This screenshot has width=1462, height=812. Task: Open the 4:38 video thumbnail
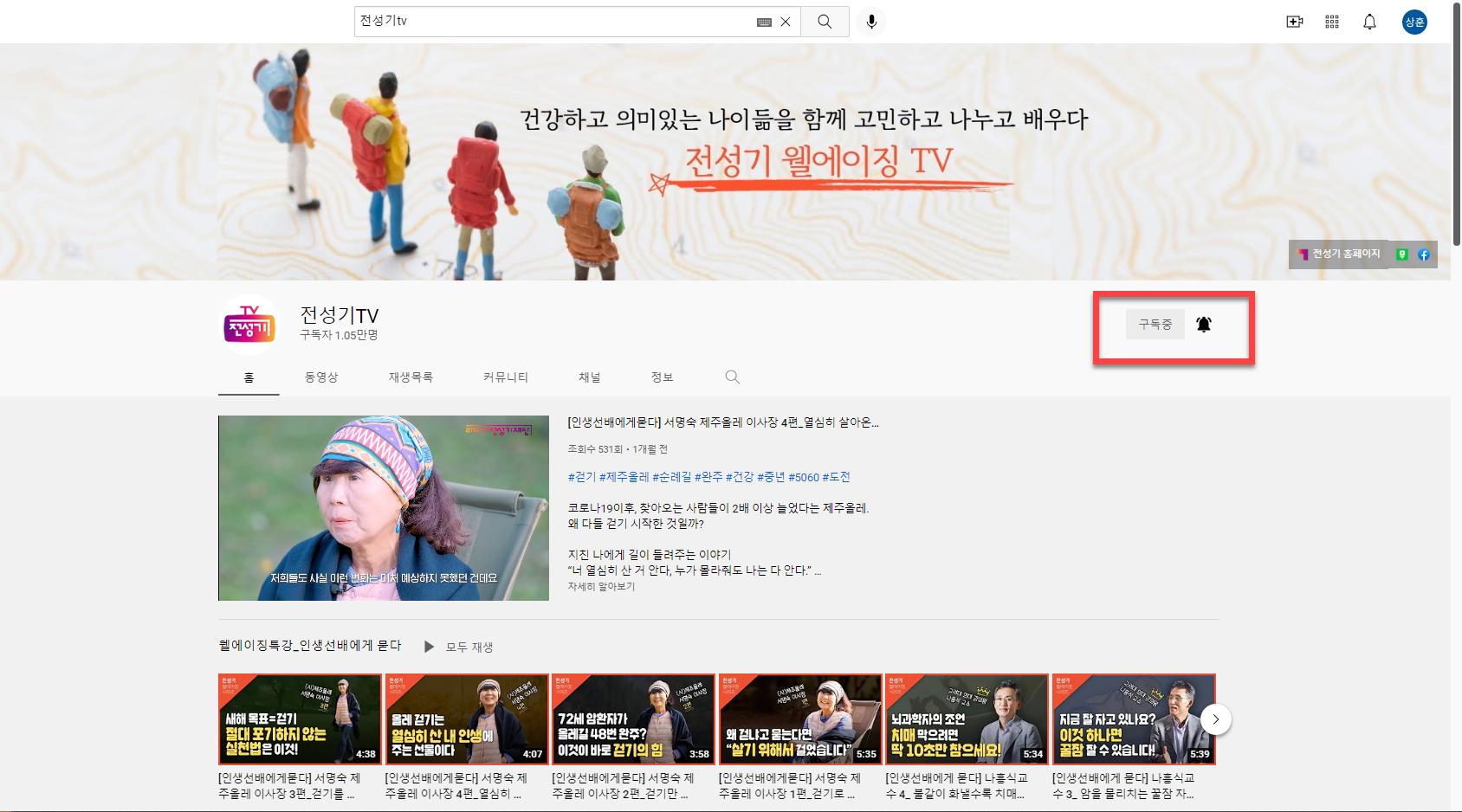pyautogui.click(x=300, y=719)
